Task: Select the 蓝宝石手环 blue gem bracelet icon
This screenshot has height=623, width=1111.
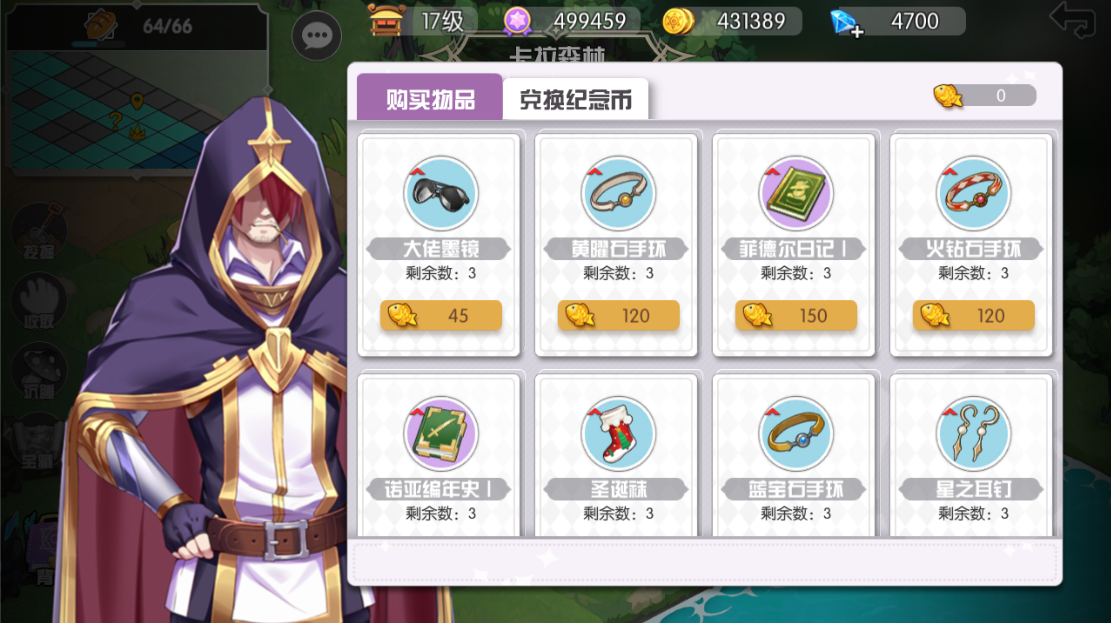Action: coord(796,434)
